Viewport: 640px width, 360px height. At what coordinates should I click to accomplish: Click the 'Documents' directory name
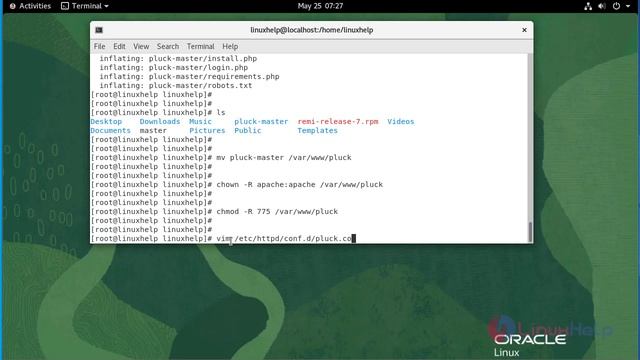click(x=111, y=131)
